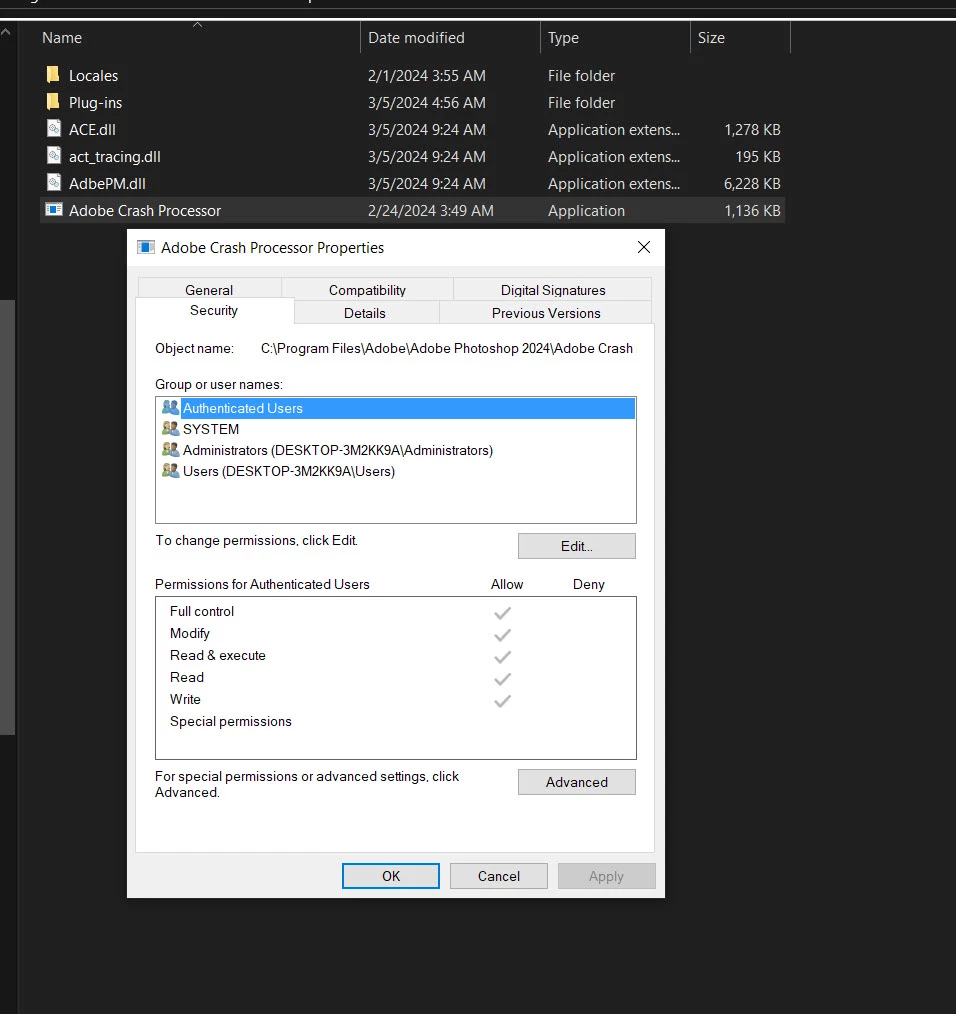Click the Allow checkmark for Read
This screenshot has width=956, height=1014.
click(x=503, y=678)
